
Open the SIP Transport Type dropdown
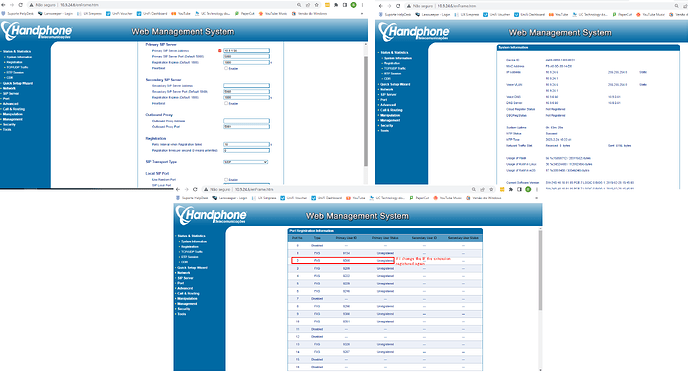pos(246,162)
